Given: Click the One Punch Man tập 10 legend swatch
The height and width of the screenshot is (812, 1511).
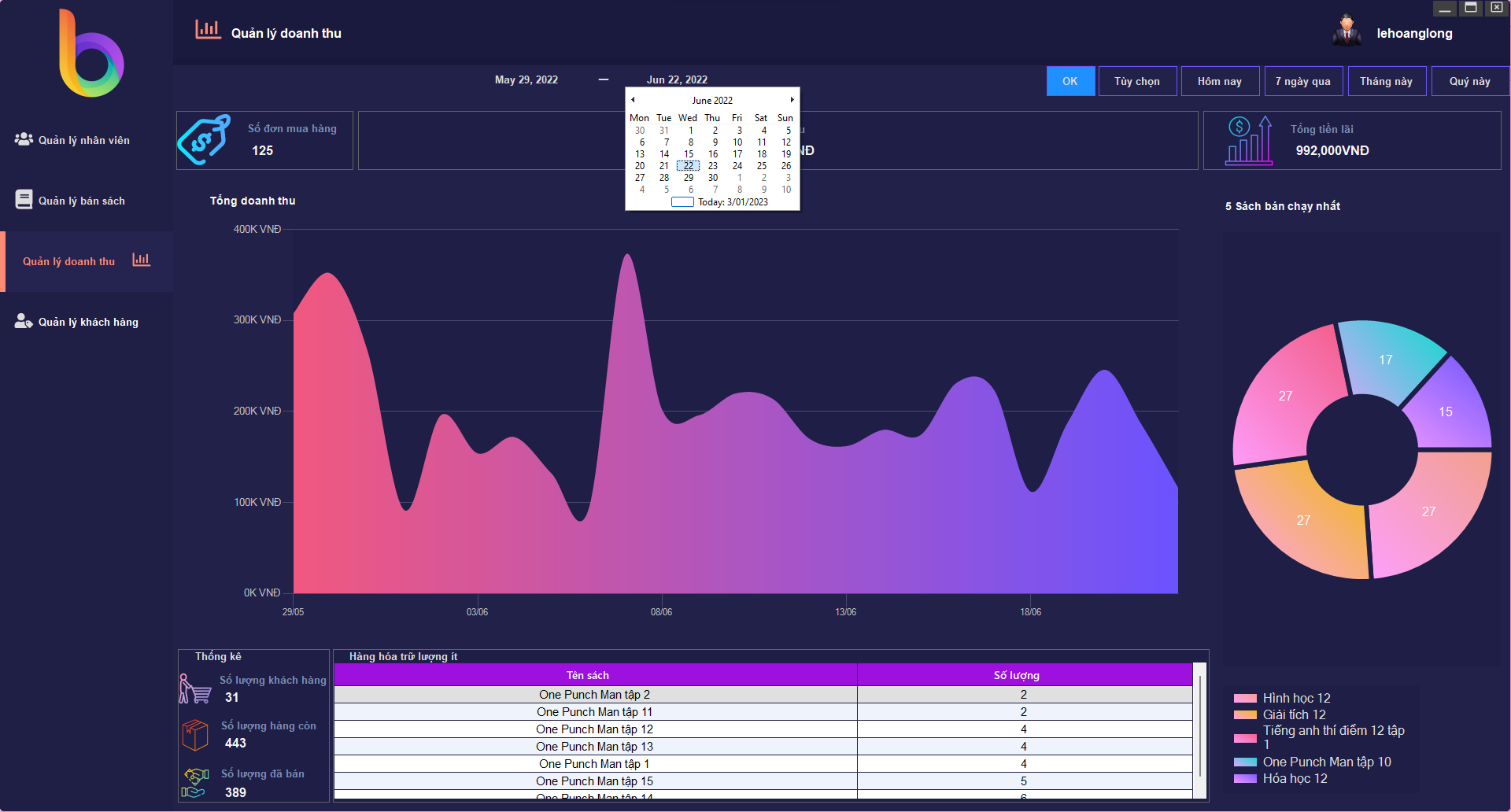Looking at the screenshot, I should click(1245, 762).
